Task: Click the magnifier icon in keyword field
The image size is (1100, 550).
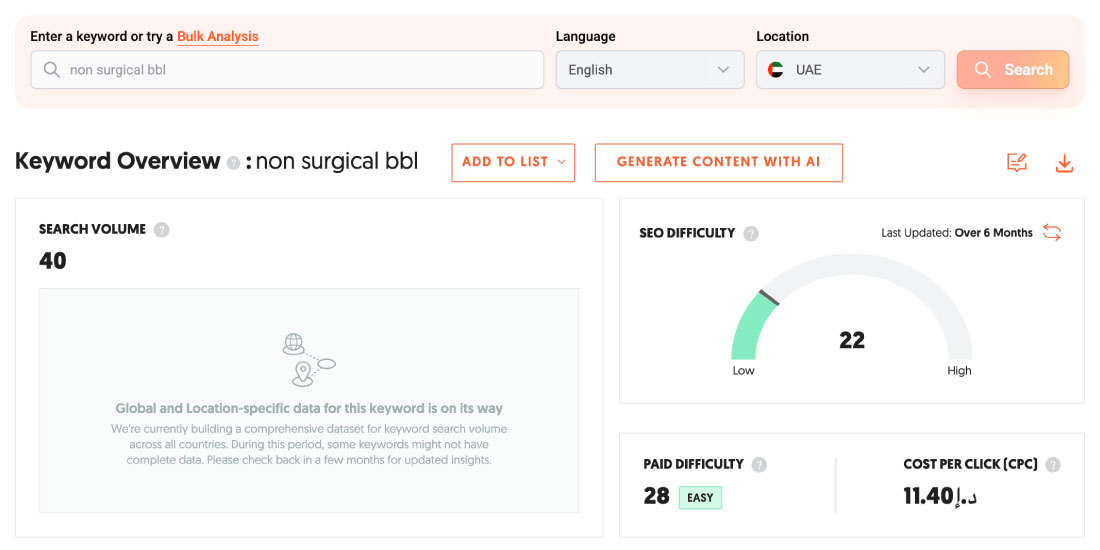Action: (51, 70)
